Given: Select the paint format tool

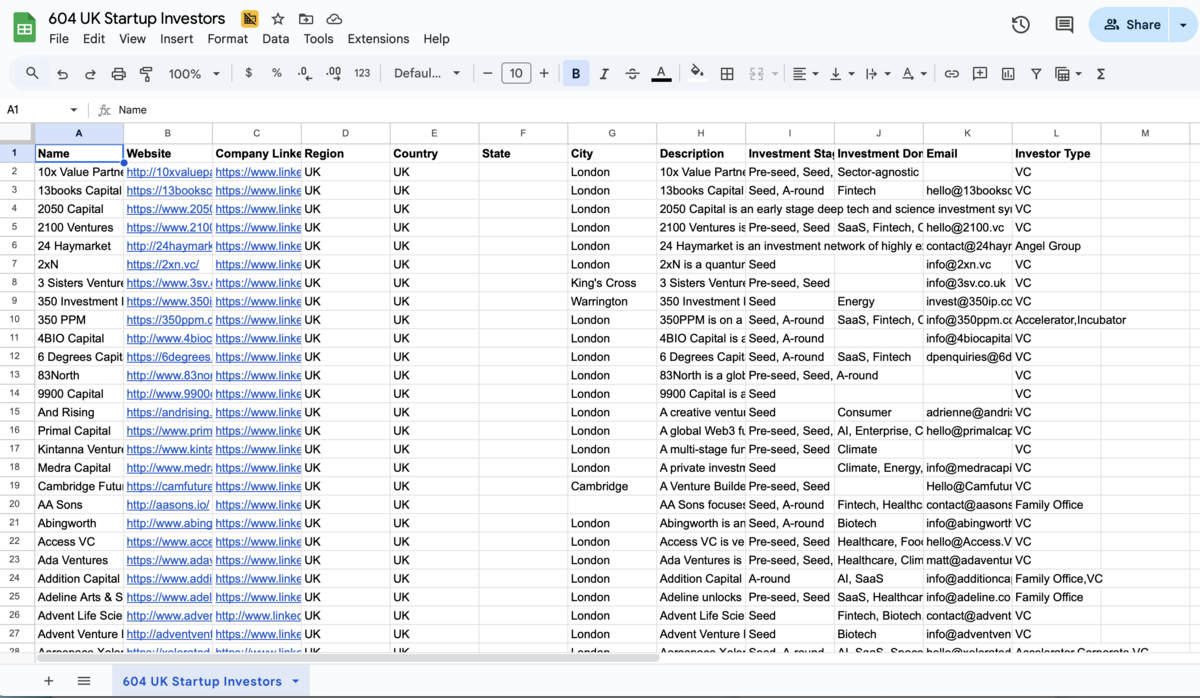Looking at the screenshot, I should click(x=146, y=74).
